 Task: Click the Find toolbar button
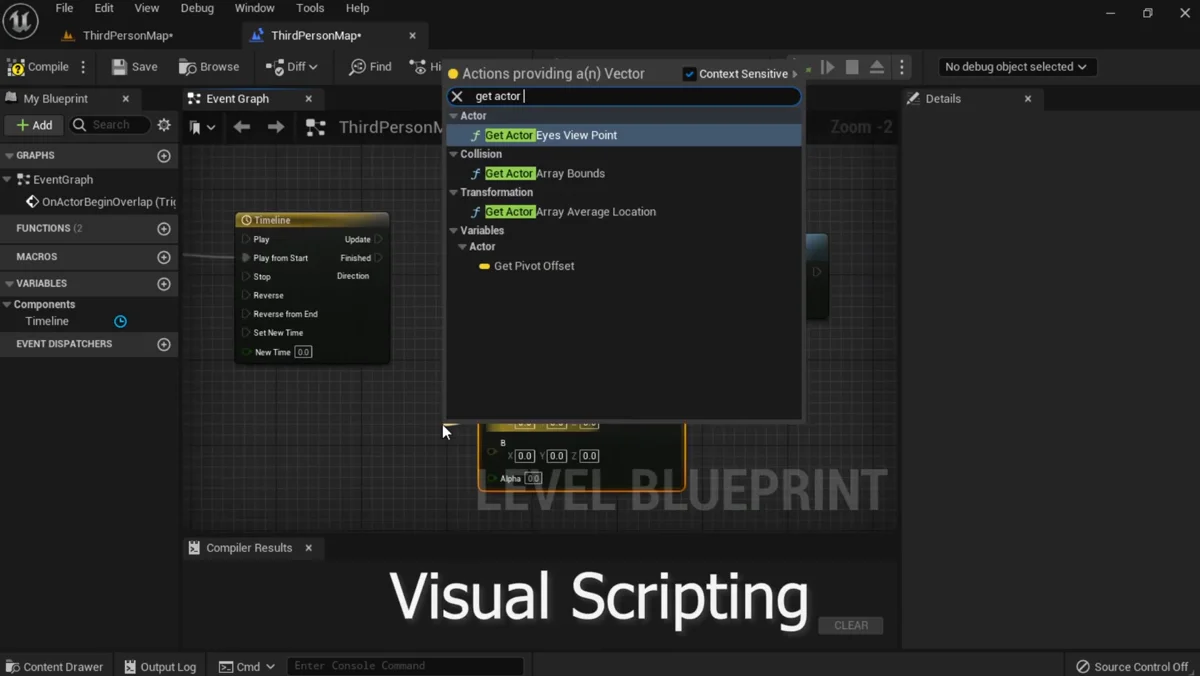click(370, 67)
